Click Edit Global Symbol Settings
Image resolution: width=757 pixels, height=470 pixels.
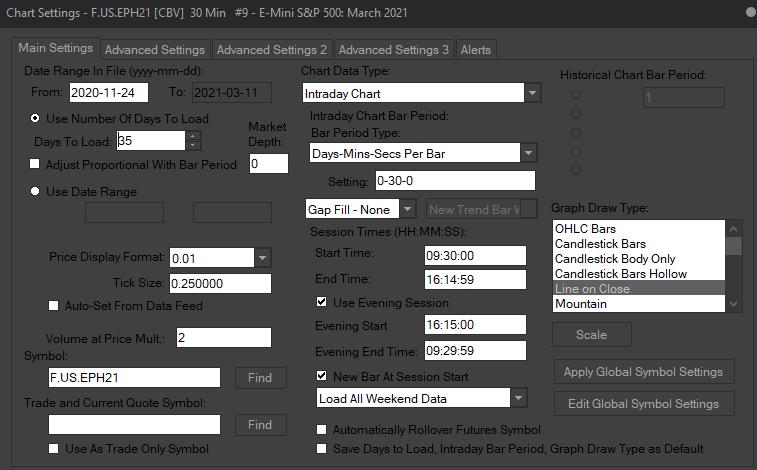tap(644, 404)
